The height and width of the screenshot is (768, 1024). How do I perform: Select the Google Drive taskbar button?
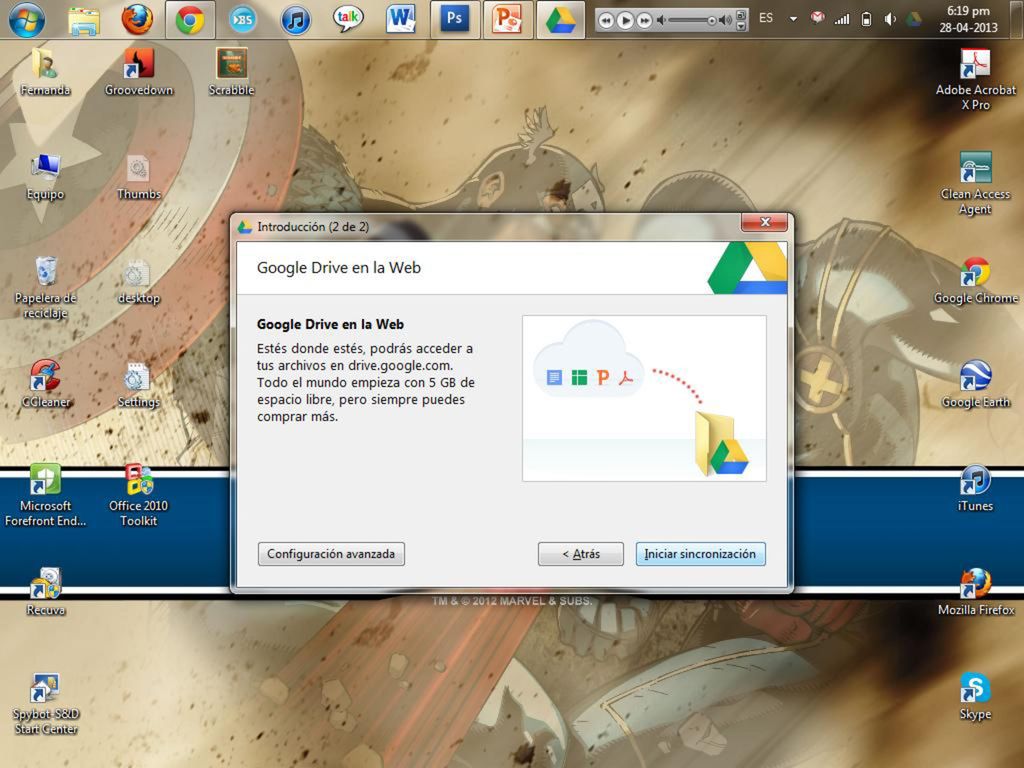click(560, 20)
